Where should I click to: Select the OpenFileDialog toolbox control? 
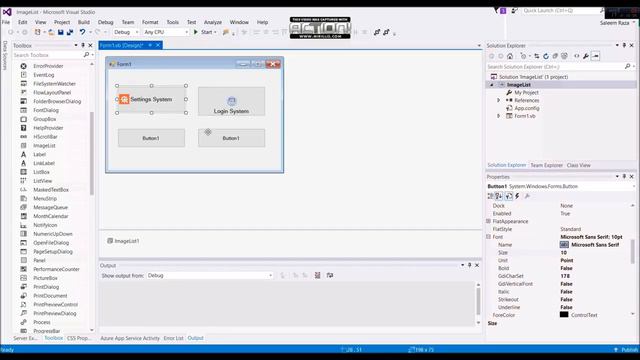point(51,243)
